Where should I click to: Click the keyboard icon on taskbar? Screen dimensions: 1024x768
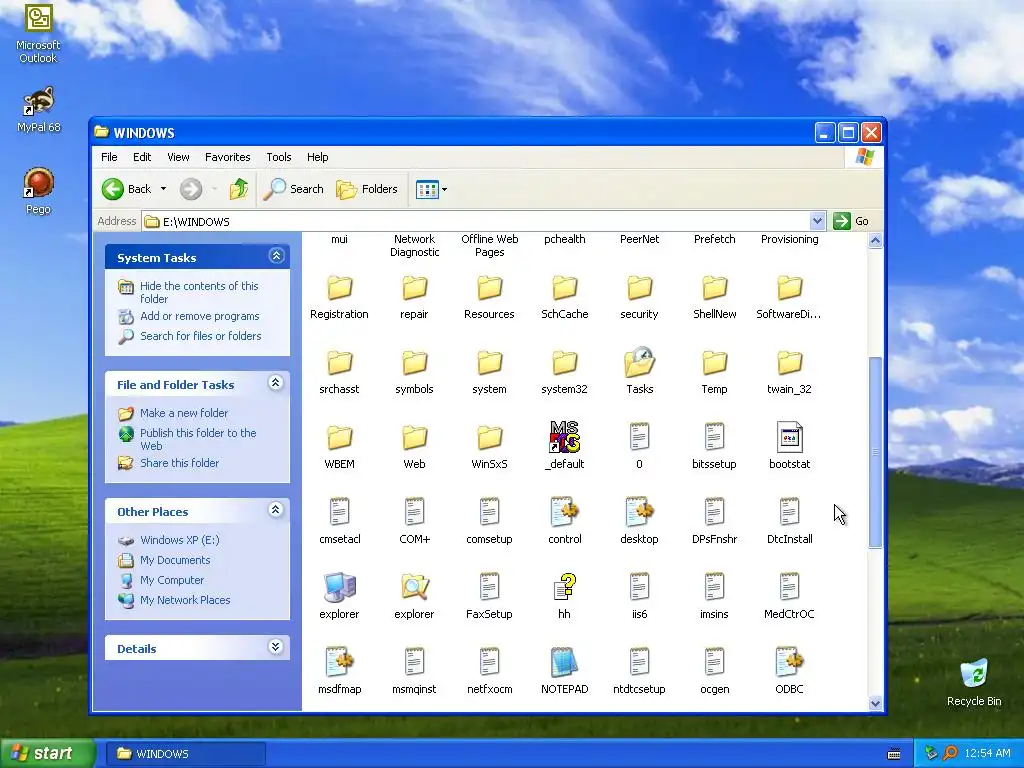click(x=894, y=754)
